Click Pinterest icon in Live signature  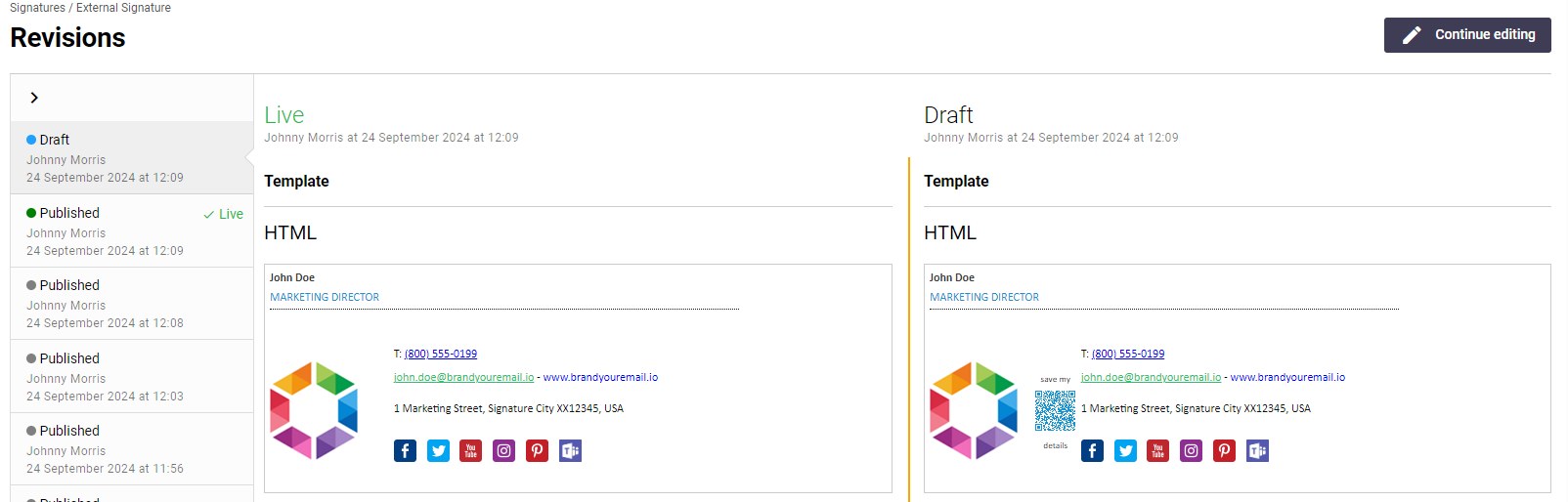(x=537, y=450)
